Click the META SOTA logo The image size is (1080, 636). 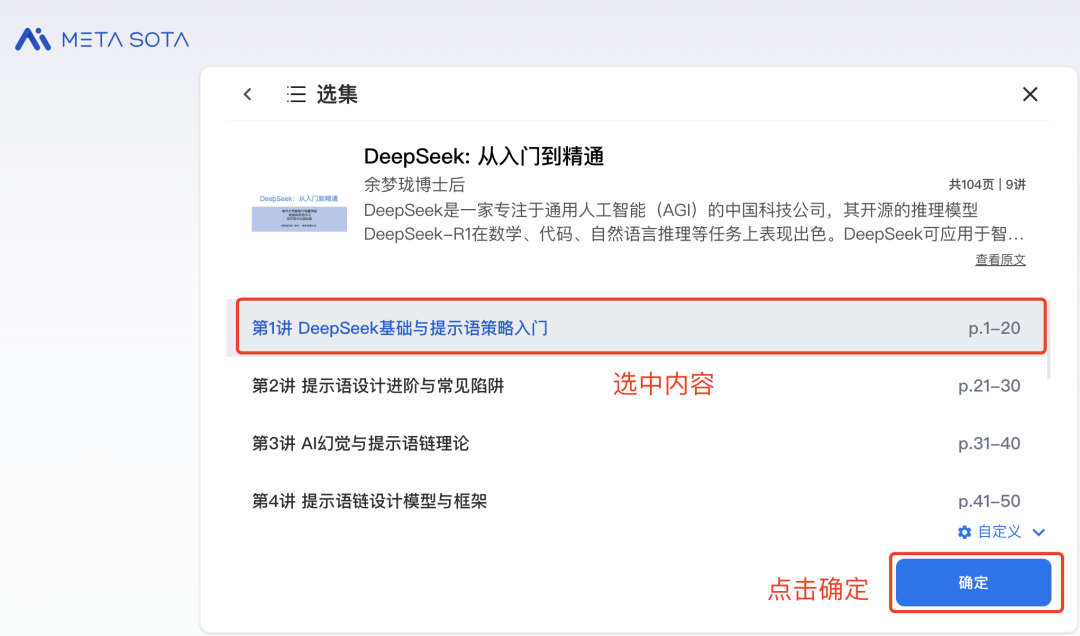(x=102, y=39)
